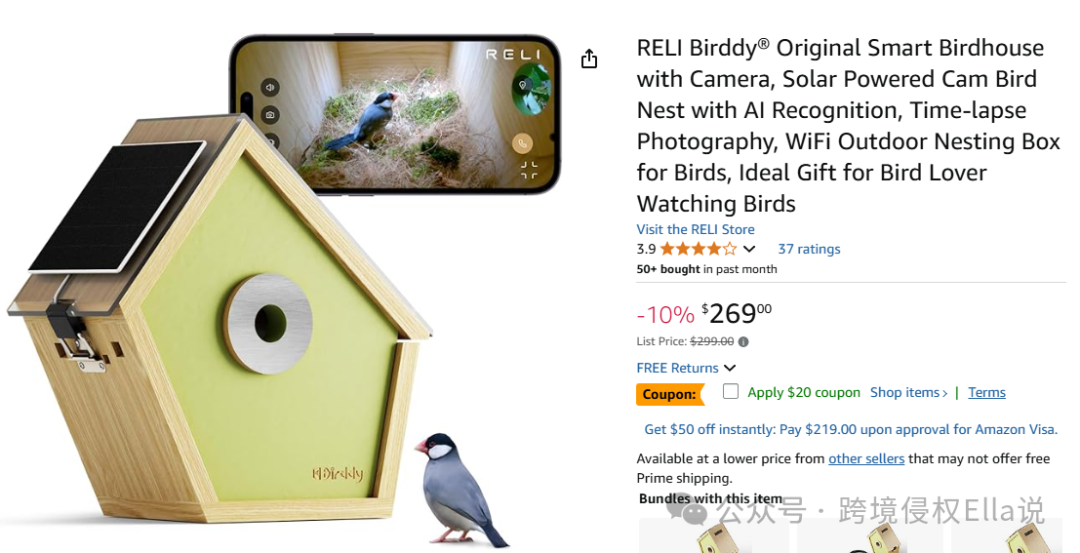
Task: Expand FREE Returns chevron
Action: [730, 368]
